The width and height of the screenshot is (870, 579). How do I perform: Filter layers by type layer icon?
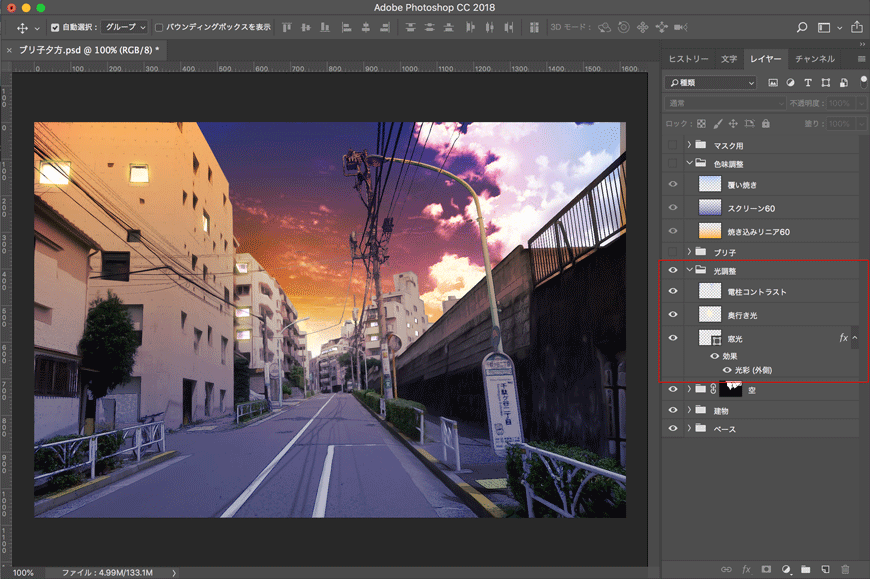click(x=808, y=83)
